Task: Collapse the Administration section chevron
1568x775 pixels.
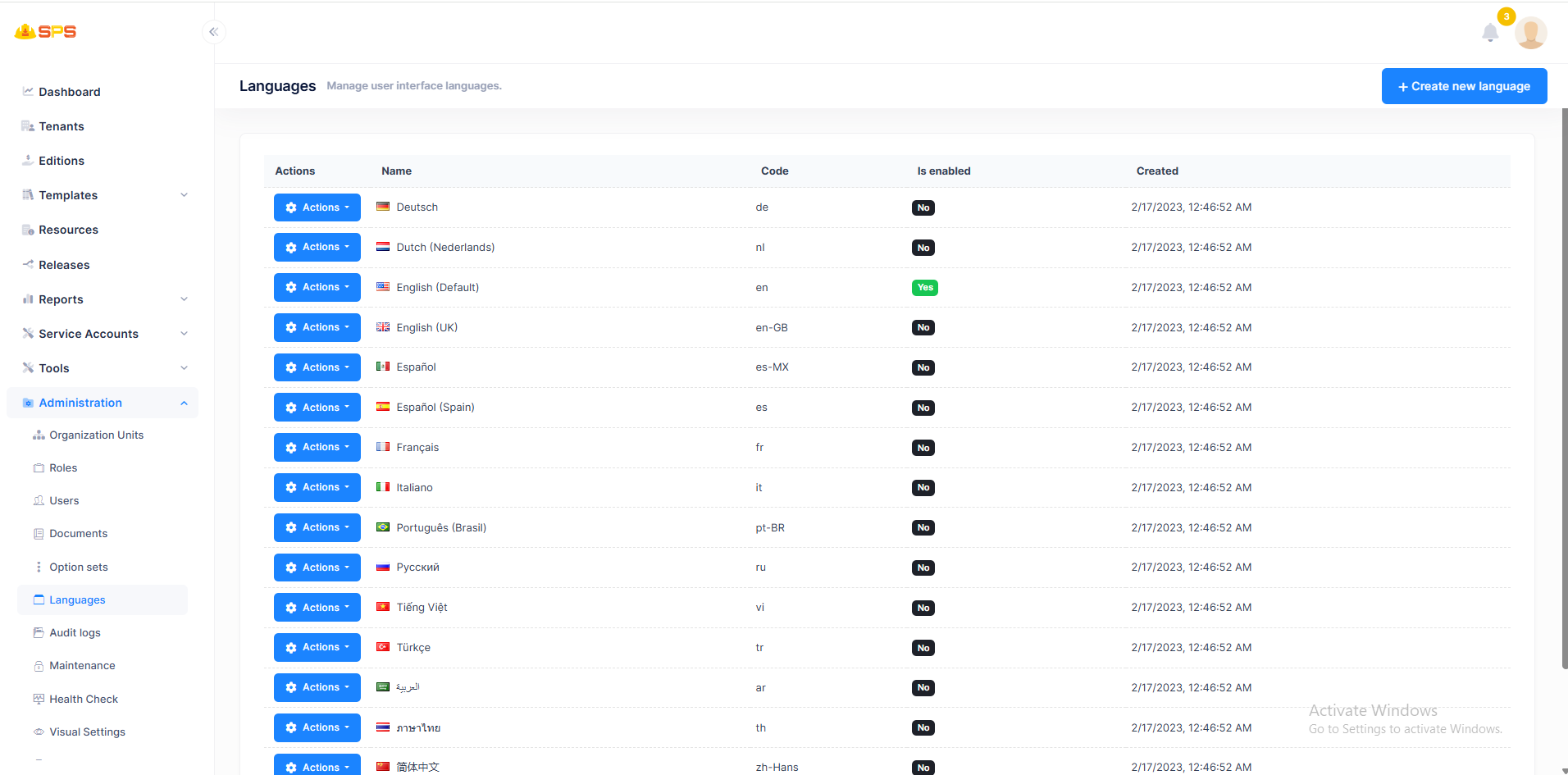Action: tap(184, 403)
